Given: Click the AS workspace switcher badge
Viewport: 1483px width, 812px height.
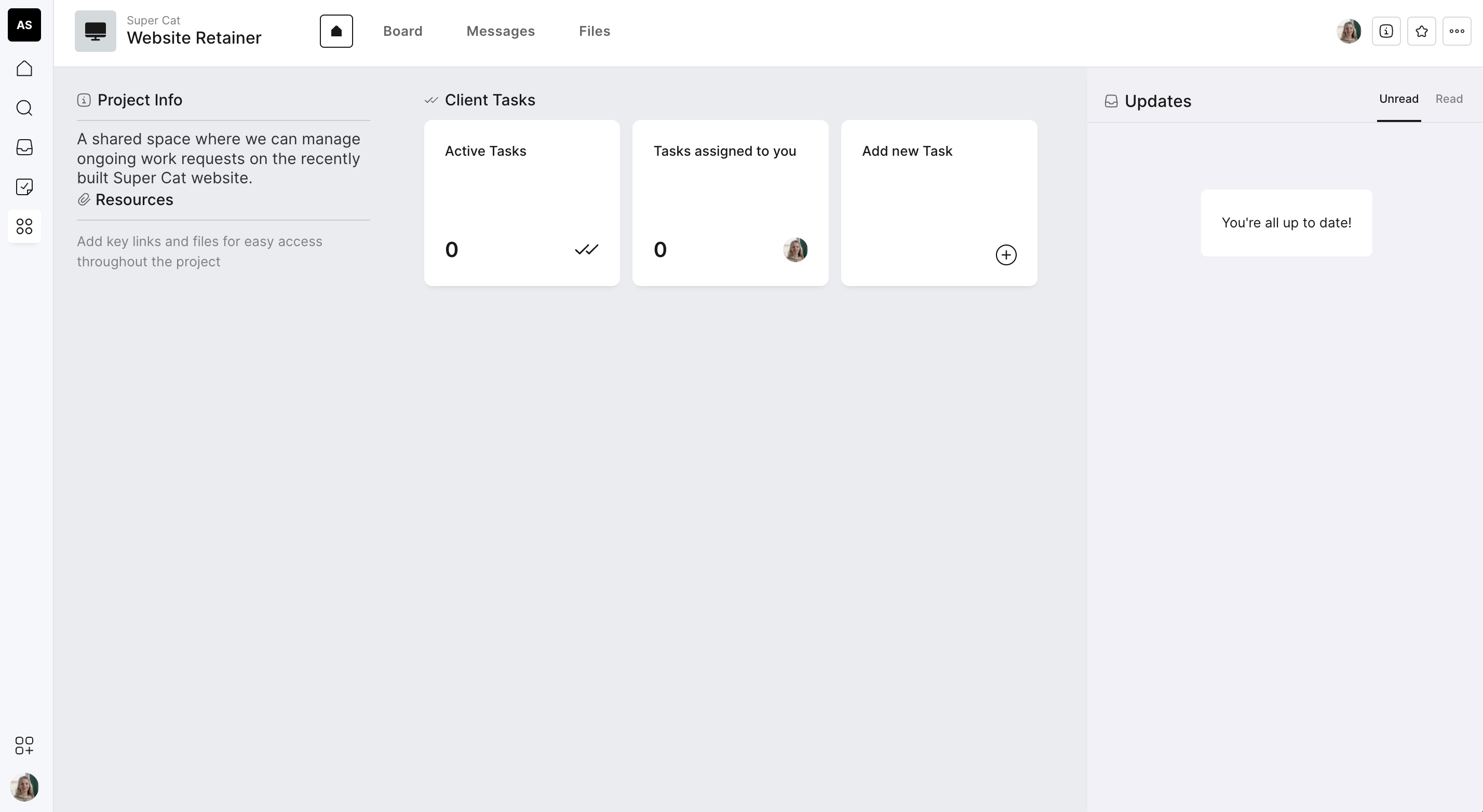Looking at the screenshot, I should (24, 25).
